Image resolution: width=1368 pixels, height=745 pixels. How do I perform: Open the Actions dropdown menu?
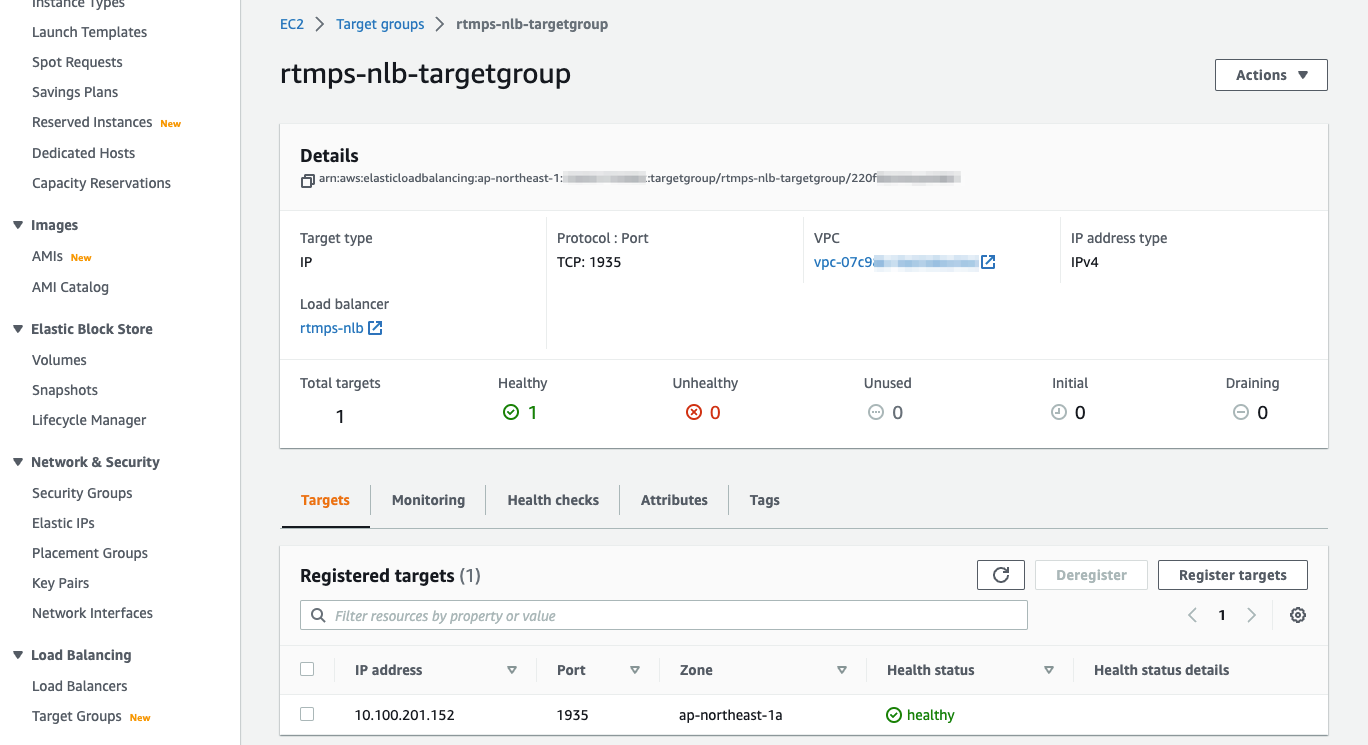pyautogui.click(x=1271, y=75)
